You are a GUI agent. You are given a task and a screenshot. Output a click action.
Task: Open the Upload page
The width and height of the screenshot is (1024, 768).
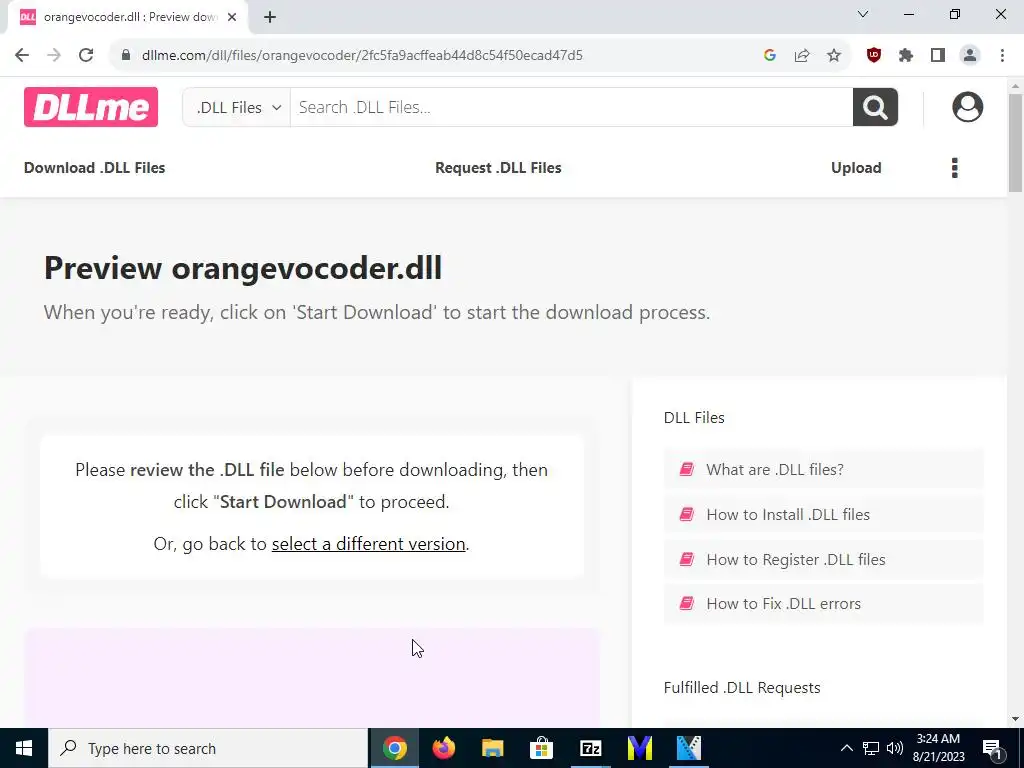pyautogui.click(x=856, y=168)
